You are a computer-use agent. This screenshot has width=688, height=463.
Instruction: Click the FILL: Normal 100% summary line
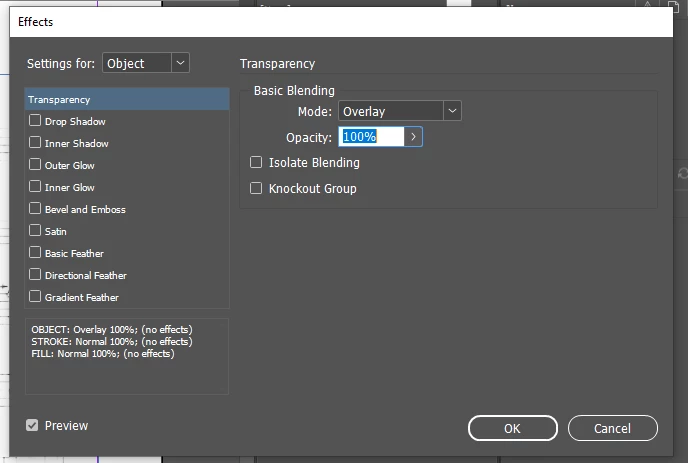pyautogui.click(x=103, y=353)
